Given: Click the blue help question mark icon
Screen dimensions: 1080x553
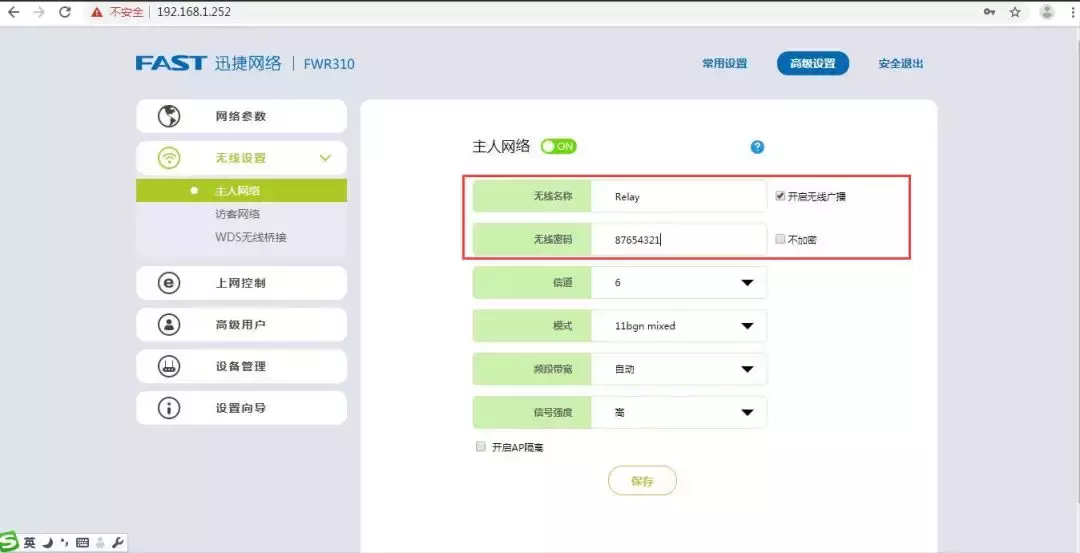Looking at the screenshot, I should click(x=757, y=147).
